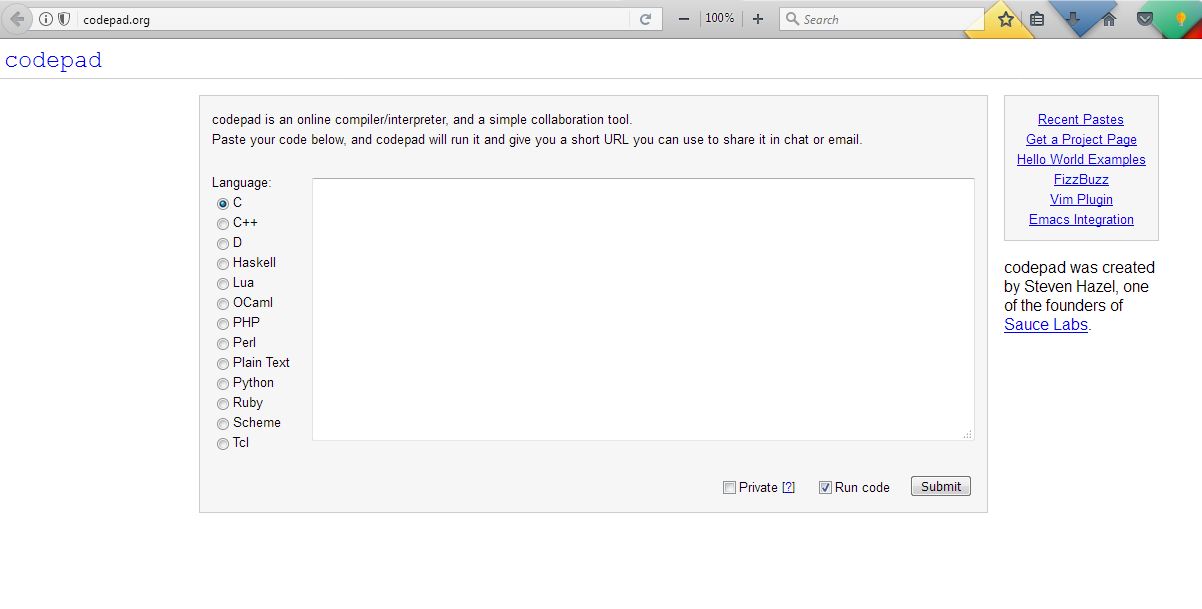
Task: Choose the Scheme language option
Action: point(223,423)
